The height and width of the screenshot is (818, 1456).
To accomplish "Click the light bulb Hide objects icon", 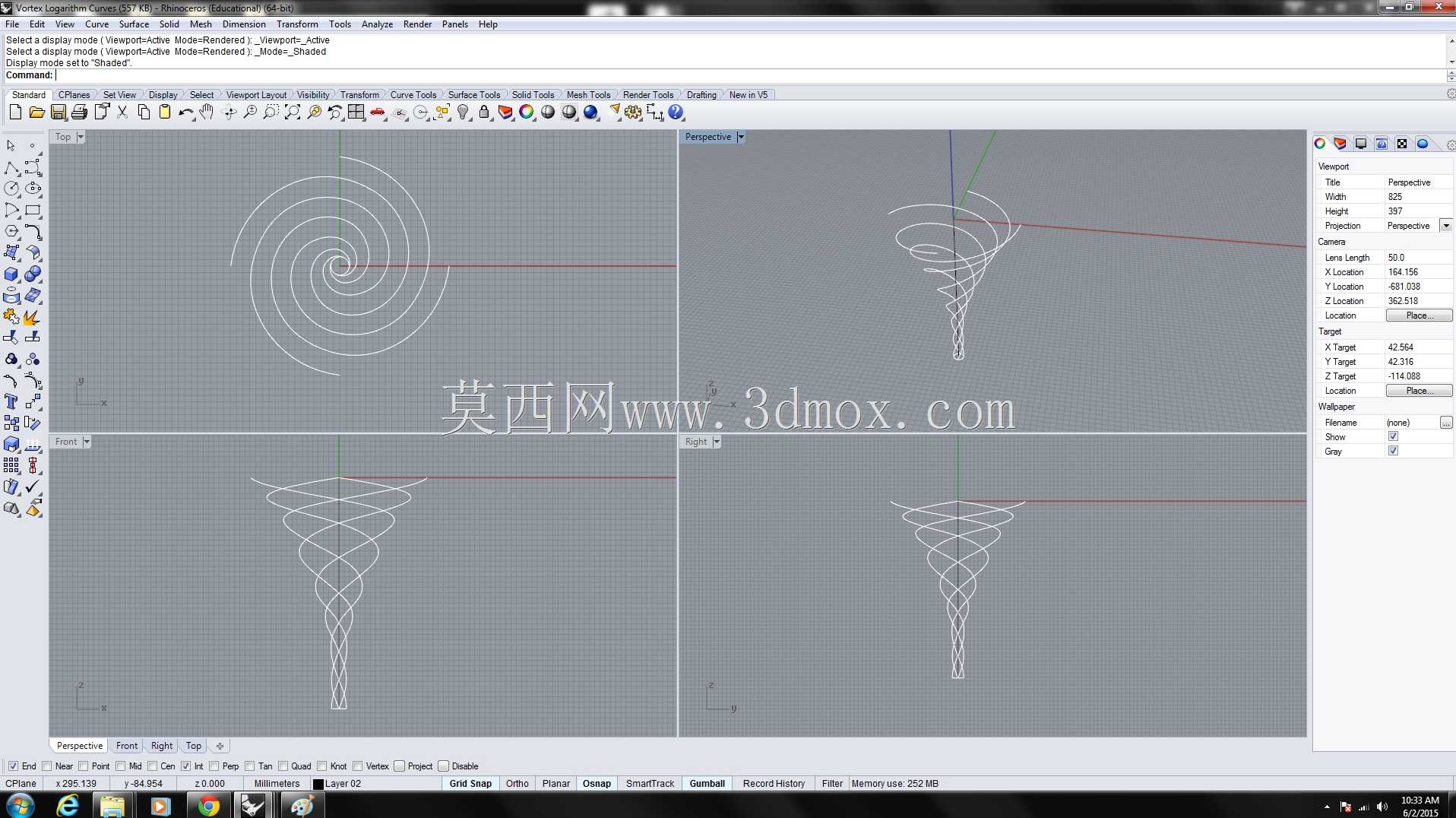I will point(463,113).
